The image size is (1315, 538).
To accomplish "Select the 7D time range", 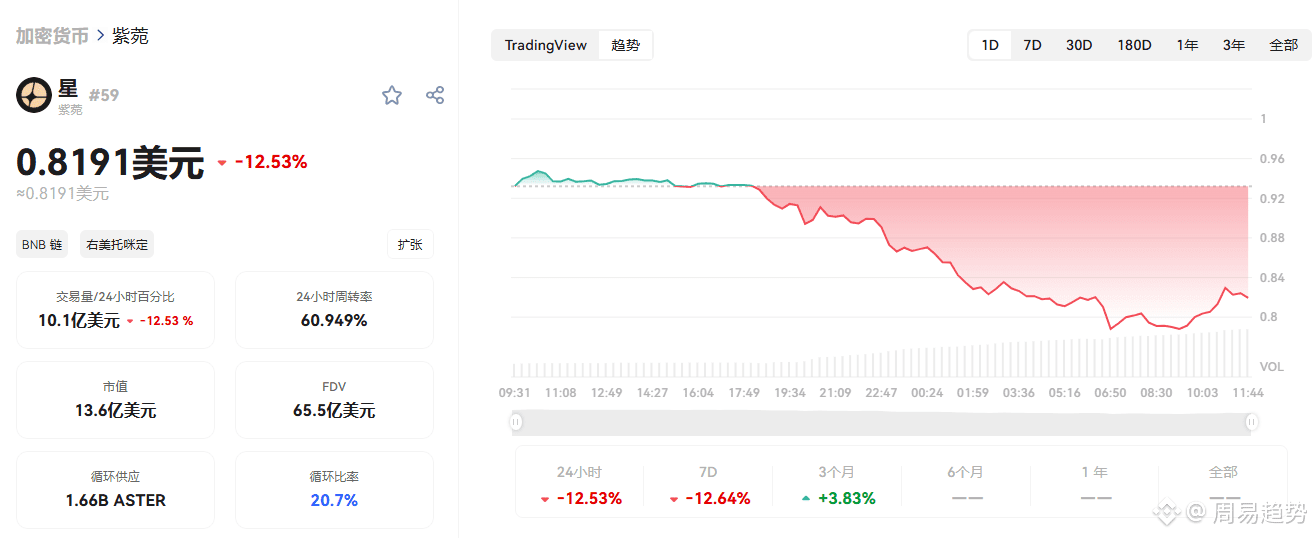I will point(1032,45).
